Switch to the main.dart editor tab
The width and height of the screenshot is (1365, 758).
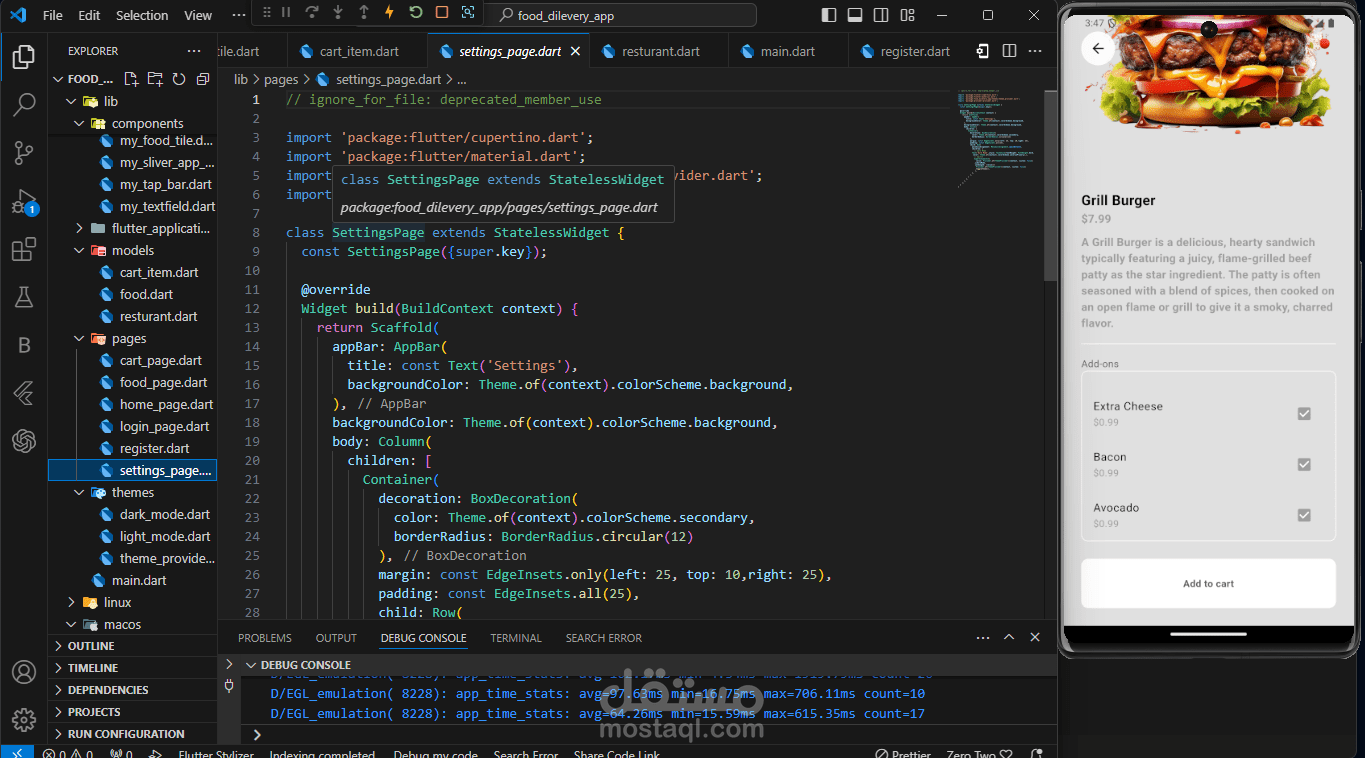coord(787,51)
